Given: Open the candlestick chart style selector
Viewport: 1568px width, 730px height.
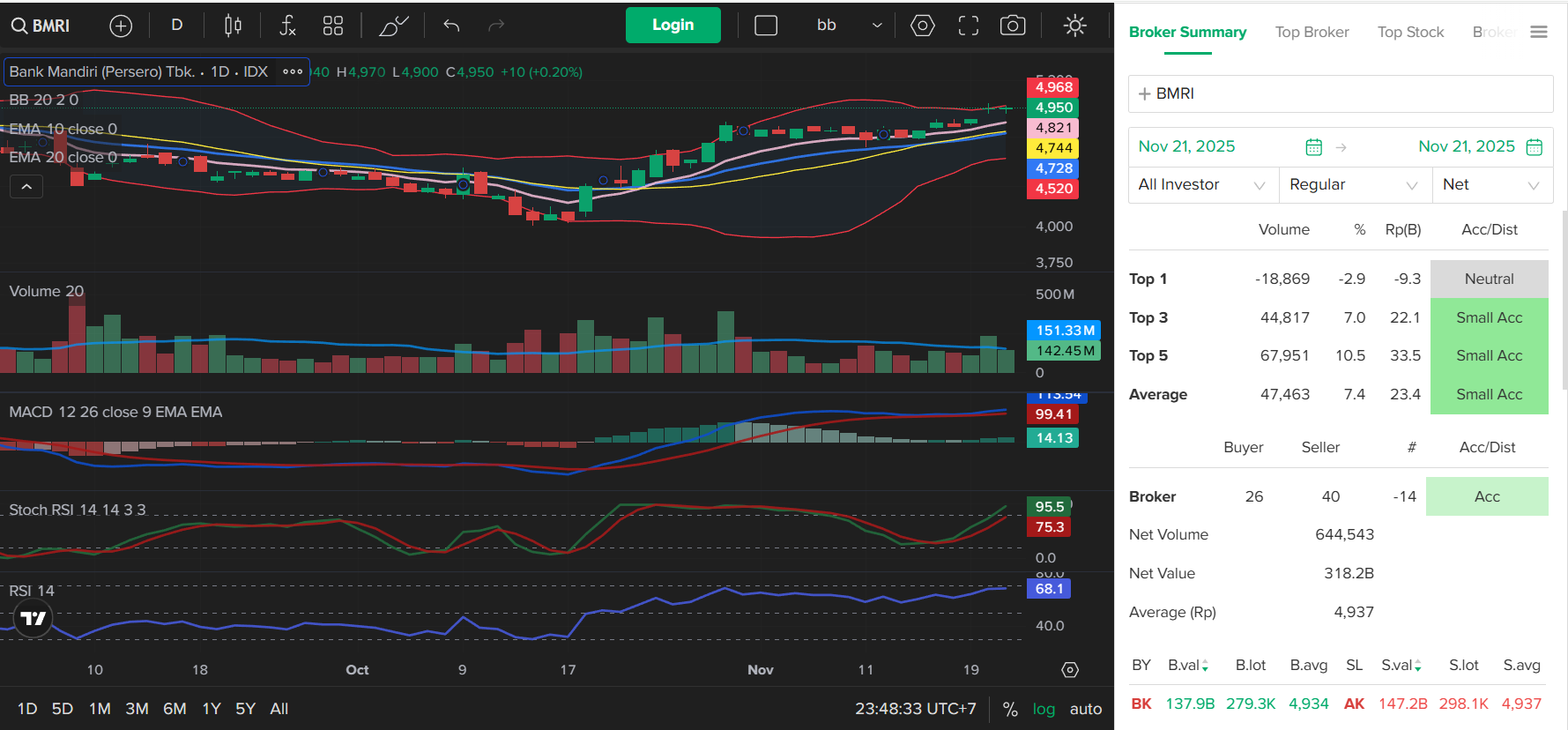Looking at the screenshot, I should coord(233,26).
